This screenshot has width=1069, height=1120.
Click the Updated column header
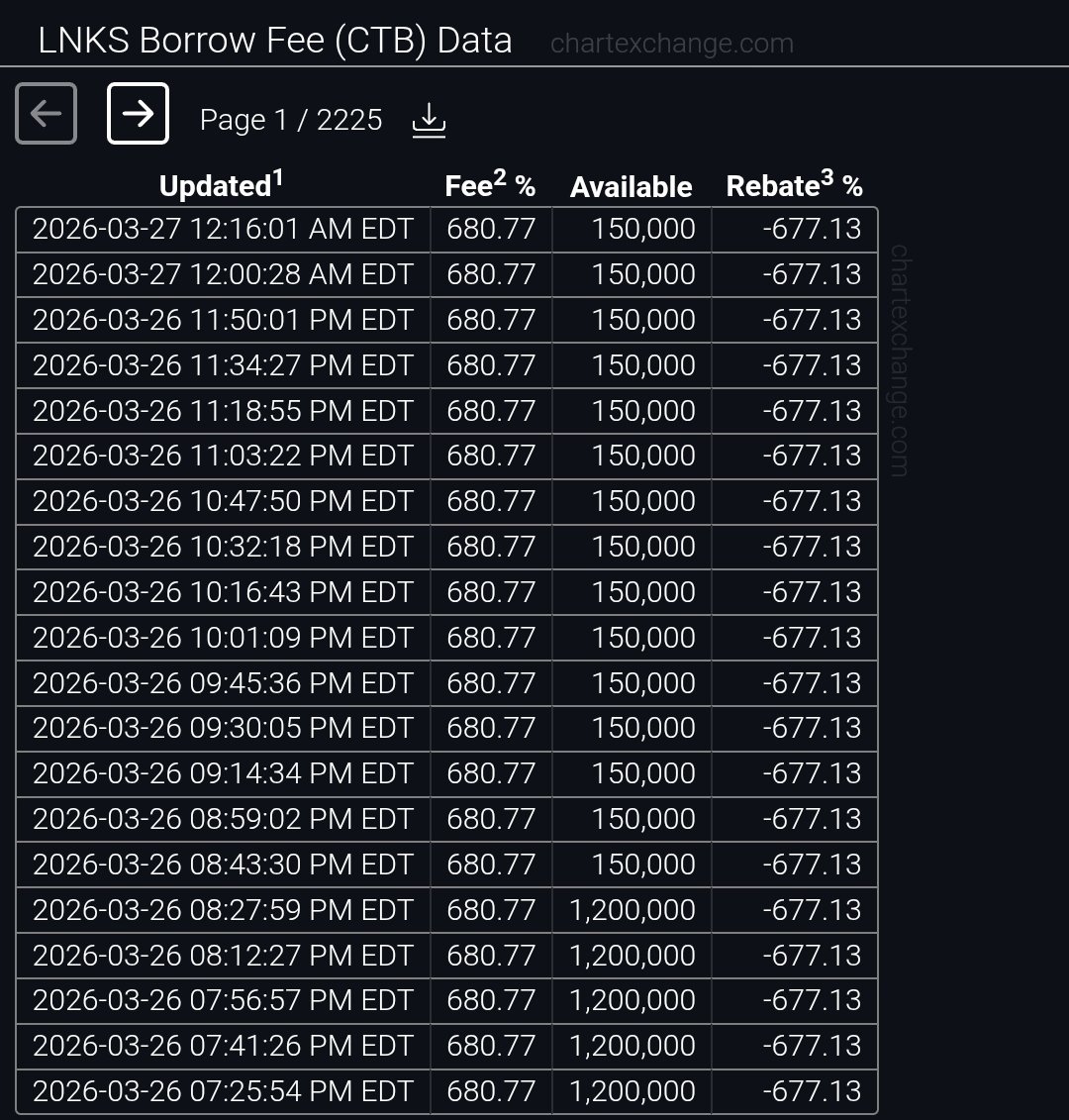tap(222, 185)
